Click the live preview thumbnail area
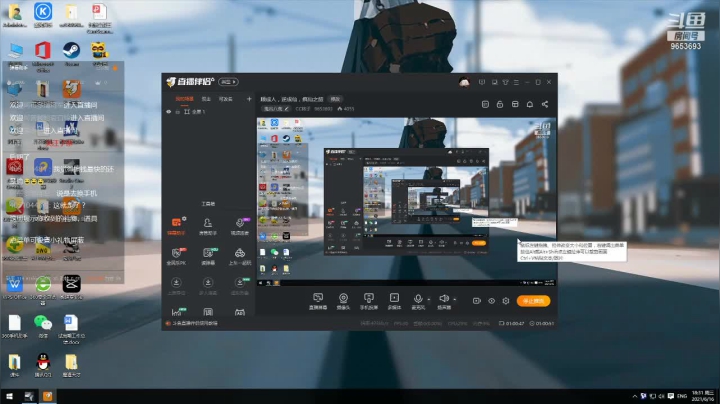 [406, 202]
